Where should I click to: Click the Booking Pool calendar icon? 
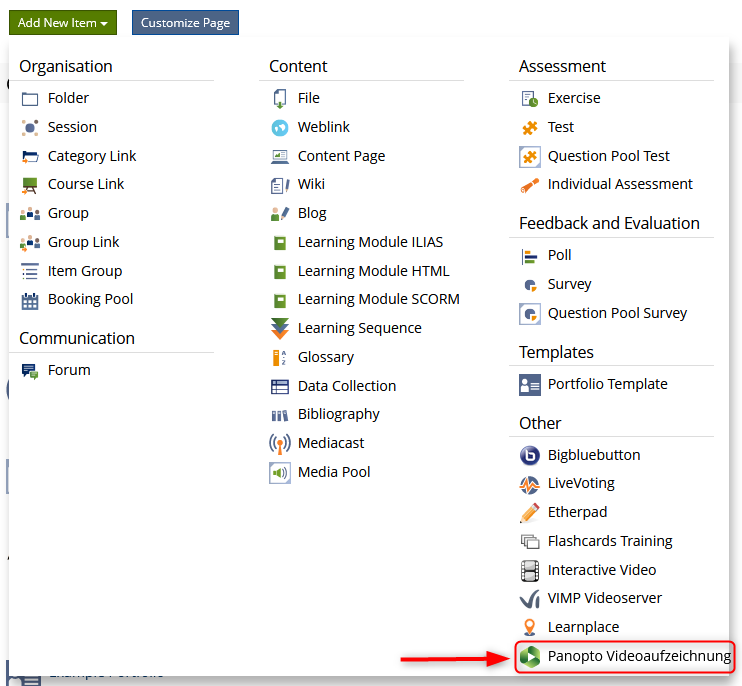pyautogui.click(x=30, y=301)
